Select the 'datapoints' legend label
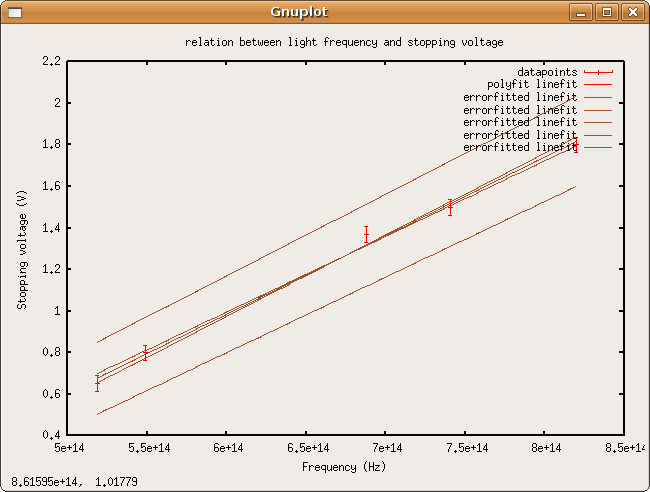Viewport: 650px width, 492px height. point(547,72)
